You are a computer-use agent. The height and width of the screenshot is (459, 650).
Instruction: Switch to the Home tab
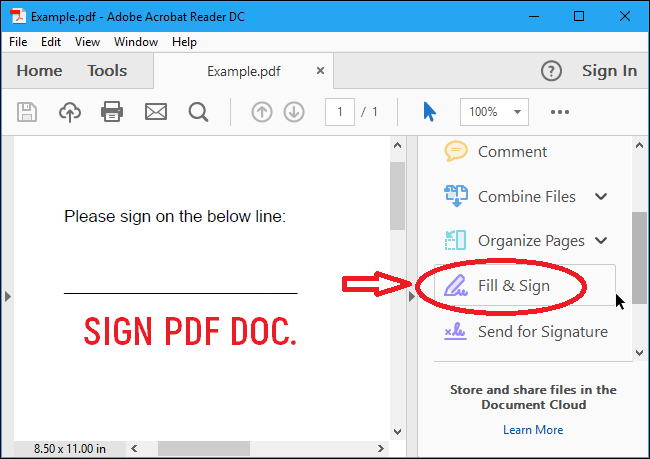(39, 71)
